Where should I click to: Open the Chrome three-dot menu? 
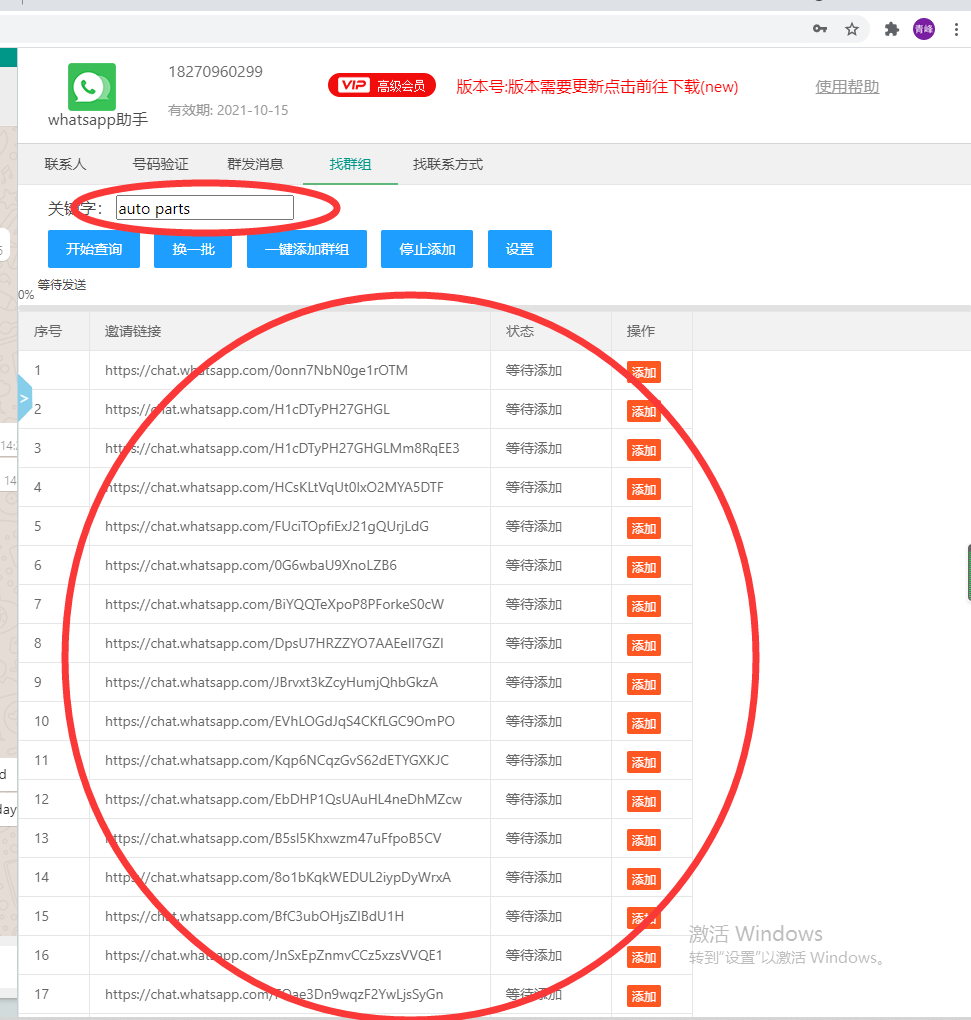[956, 29]
